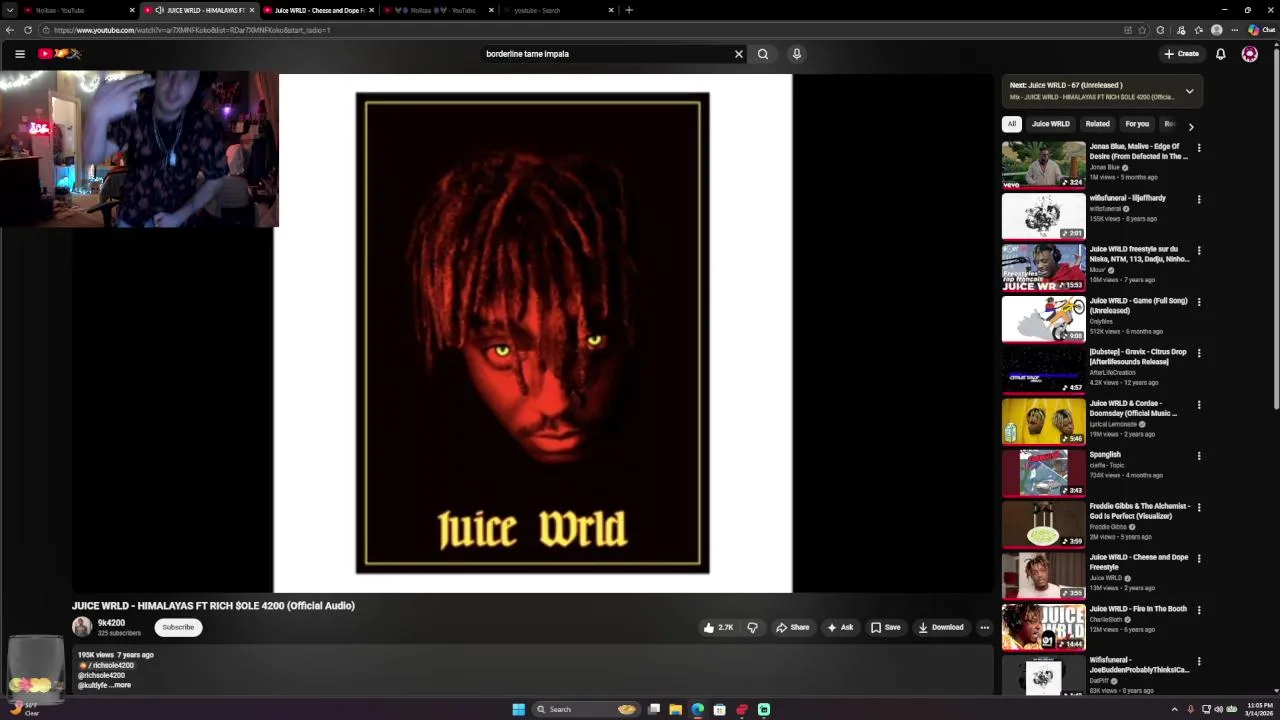Click the browser address bar URL
This screenshot has height=720, width=1280.
[x=192, y=30]
